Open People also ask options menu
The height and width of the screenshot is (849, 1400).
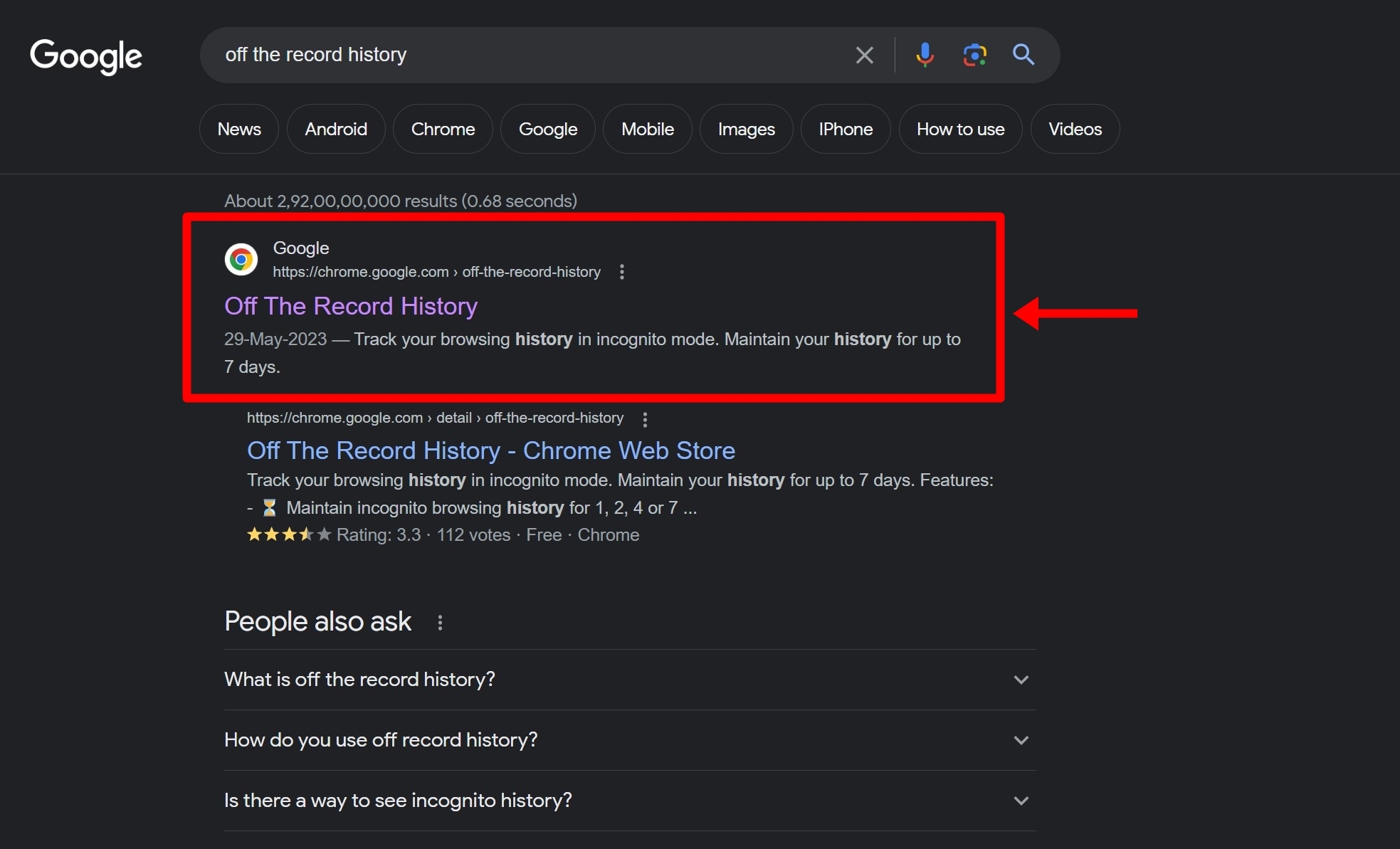(x=440, y=623)
